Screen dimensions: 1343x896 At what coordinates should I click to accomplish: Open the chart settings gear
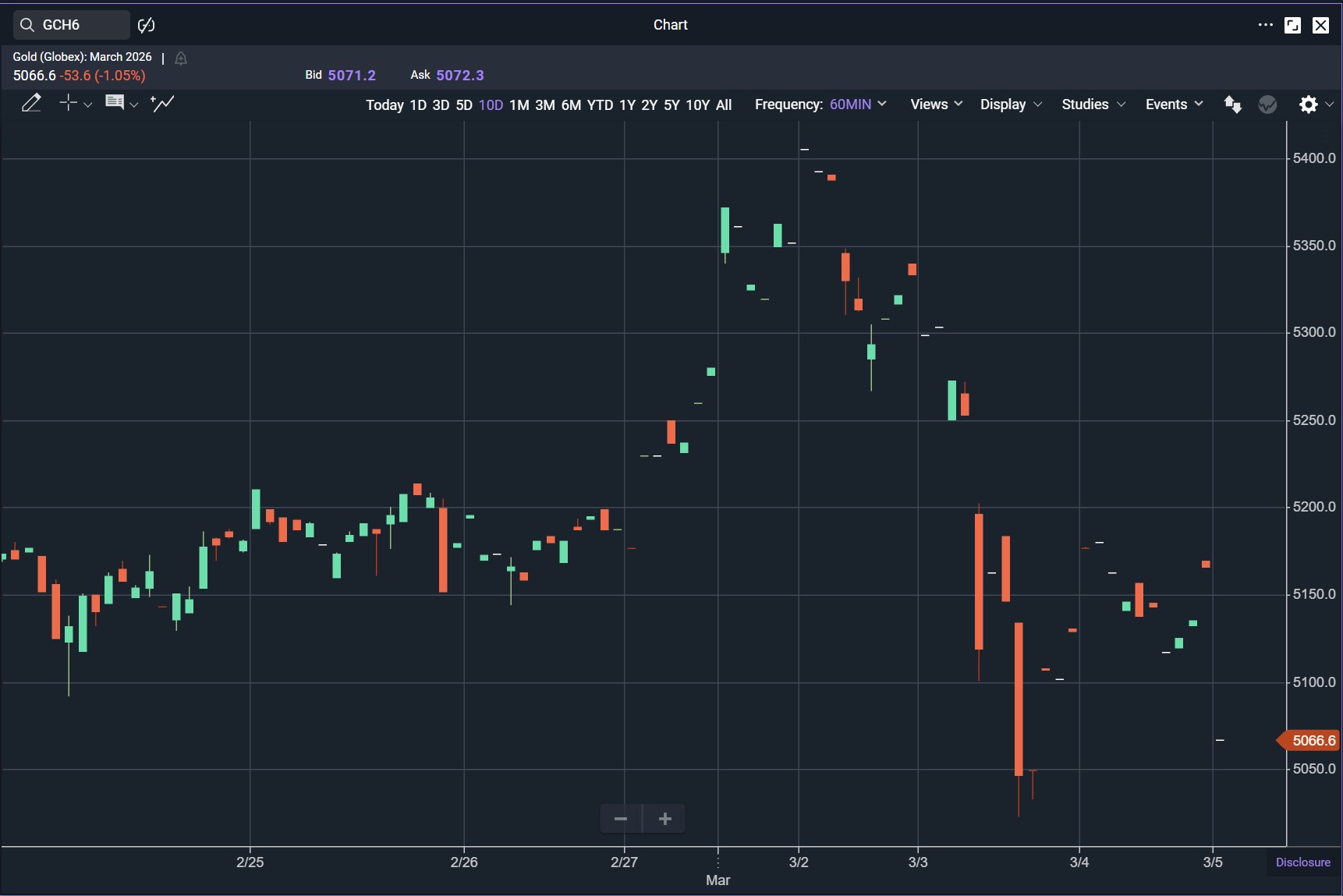[1308, 104]
